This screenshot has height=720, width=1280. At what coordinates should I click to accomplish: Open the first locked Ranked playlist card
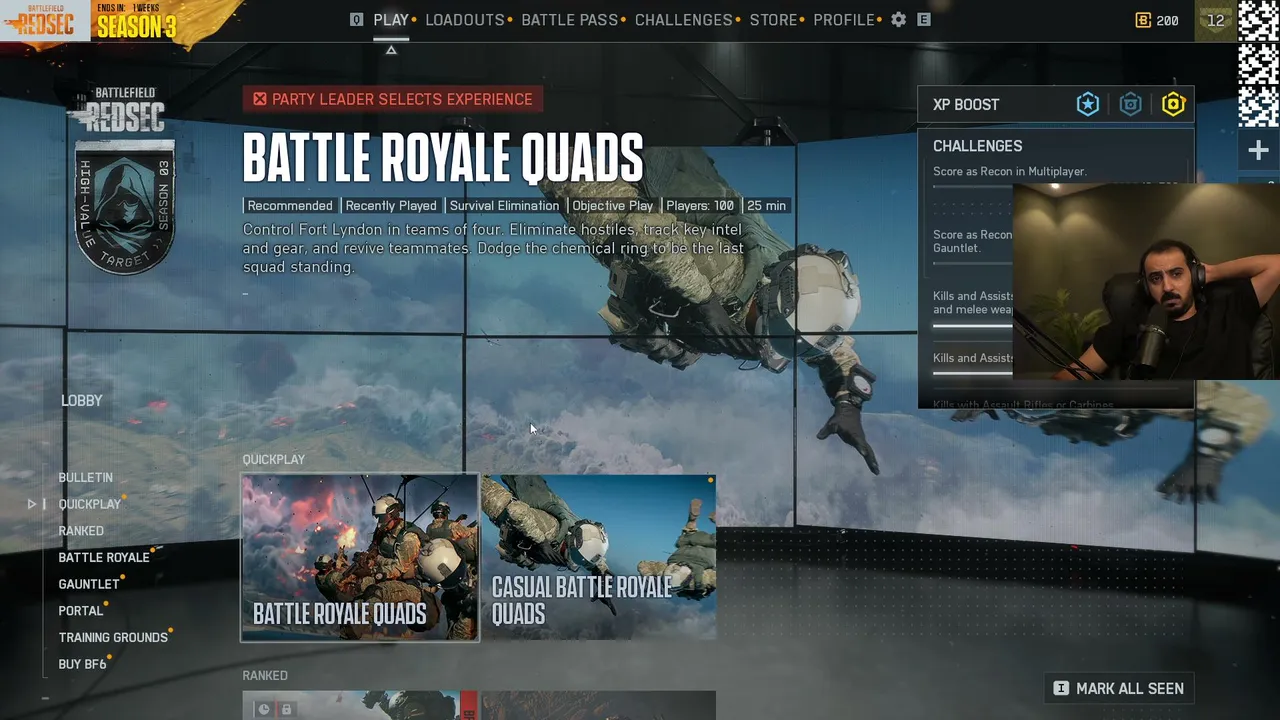tap(360, 705)
